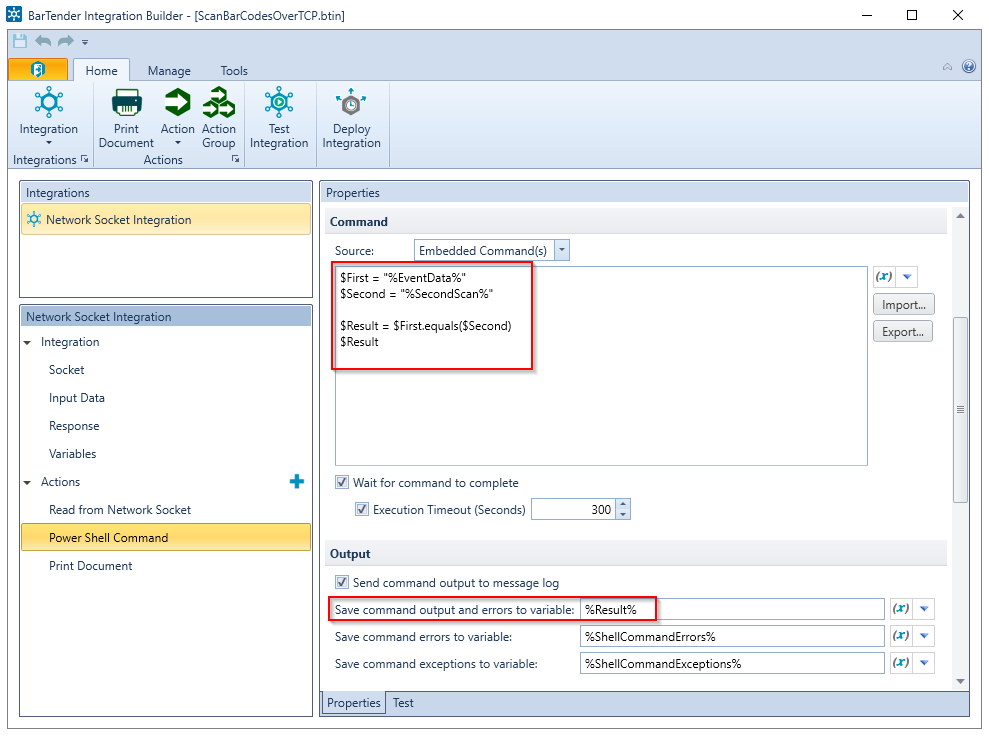Insert variable for ShellCommandErrors field (x) icon
The image size is (989, 736).
point(901,636)
